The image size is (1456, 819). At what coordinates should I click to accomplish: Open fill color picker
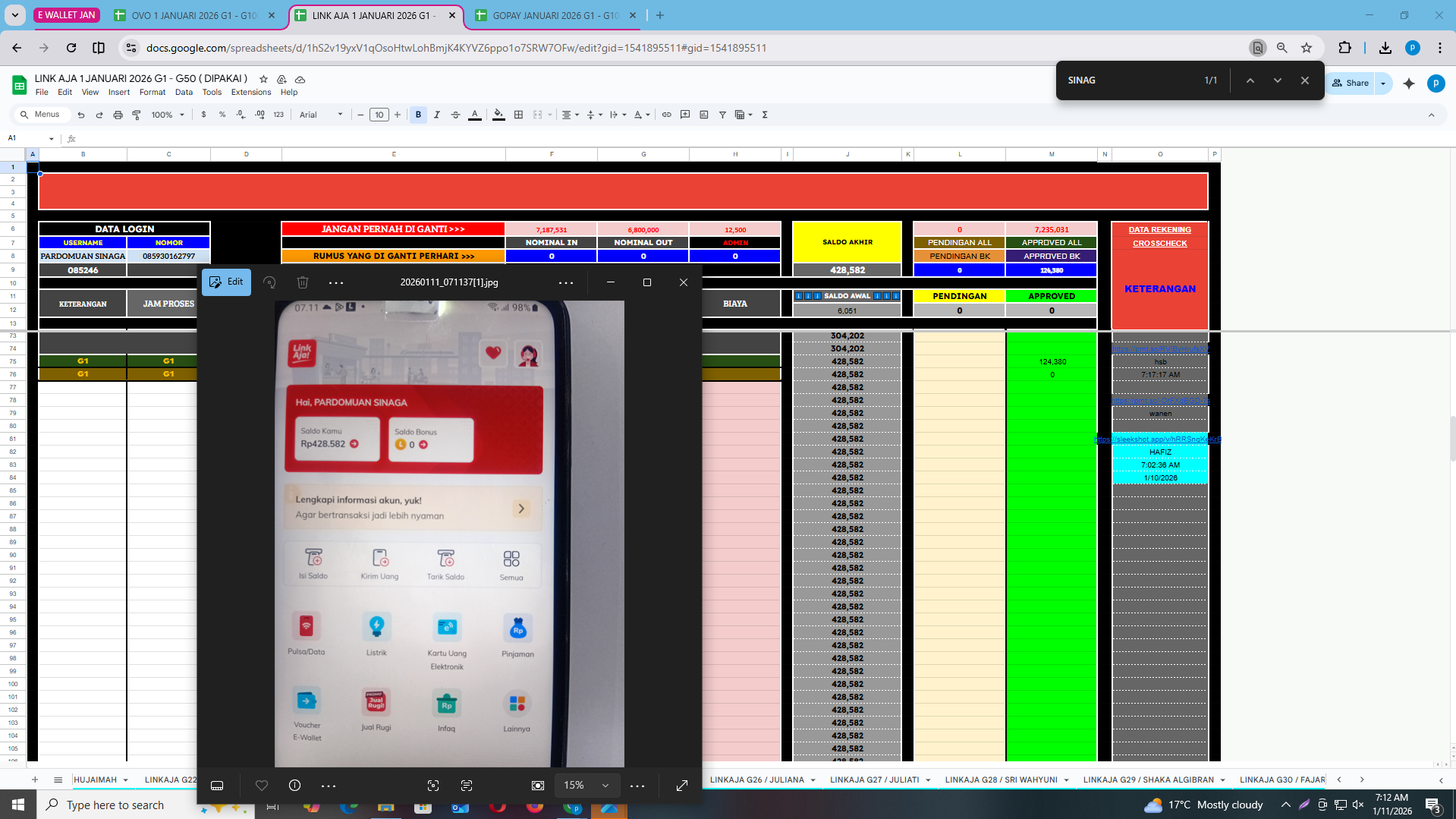498,115
